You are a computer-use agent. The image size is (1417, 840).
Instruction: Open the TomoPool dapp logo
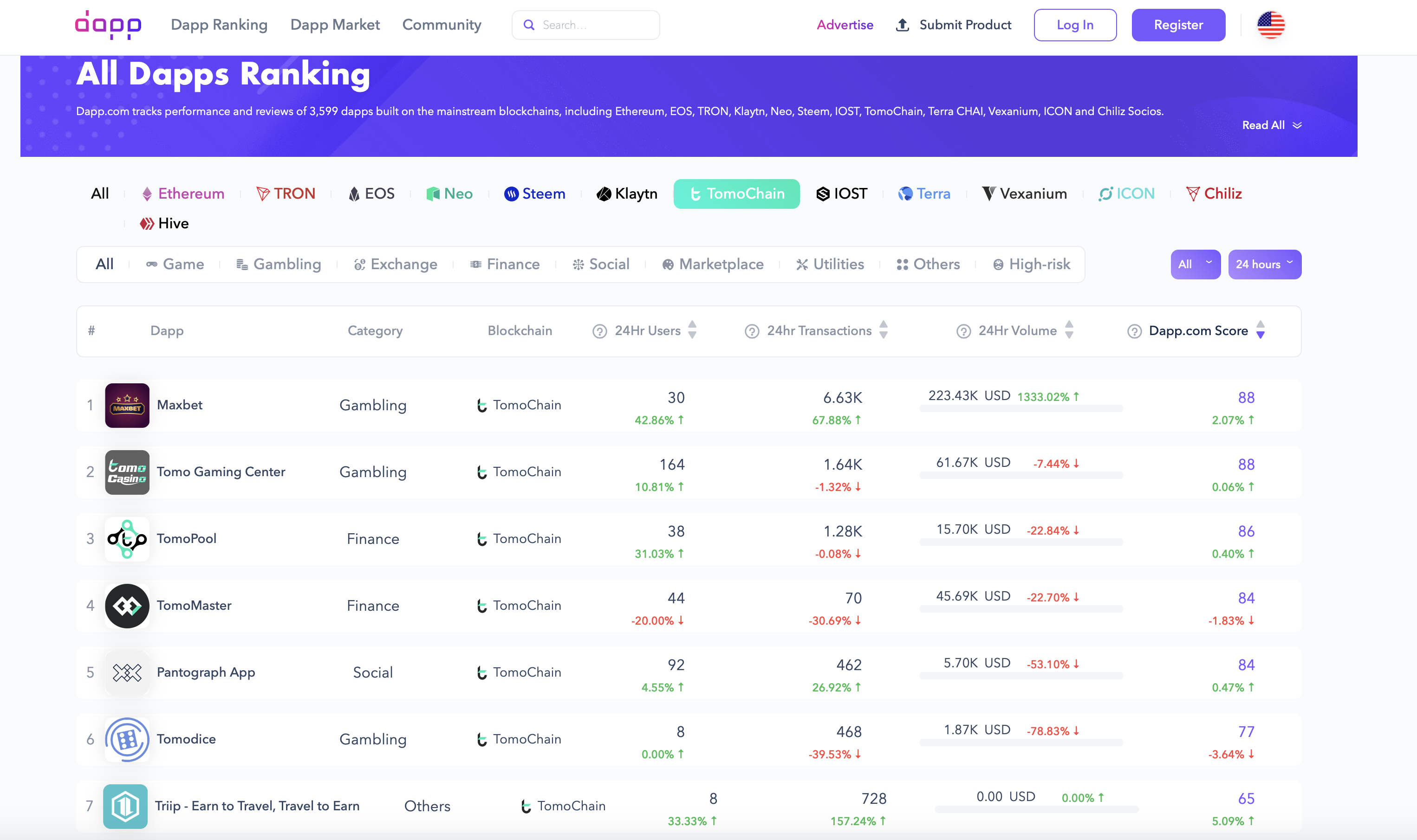(127, 539)
